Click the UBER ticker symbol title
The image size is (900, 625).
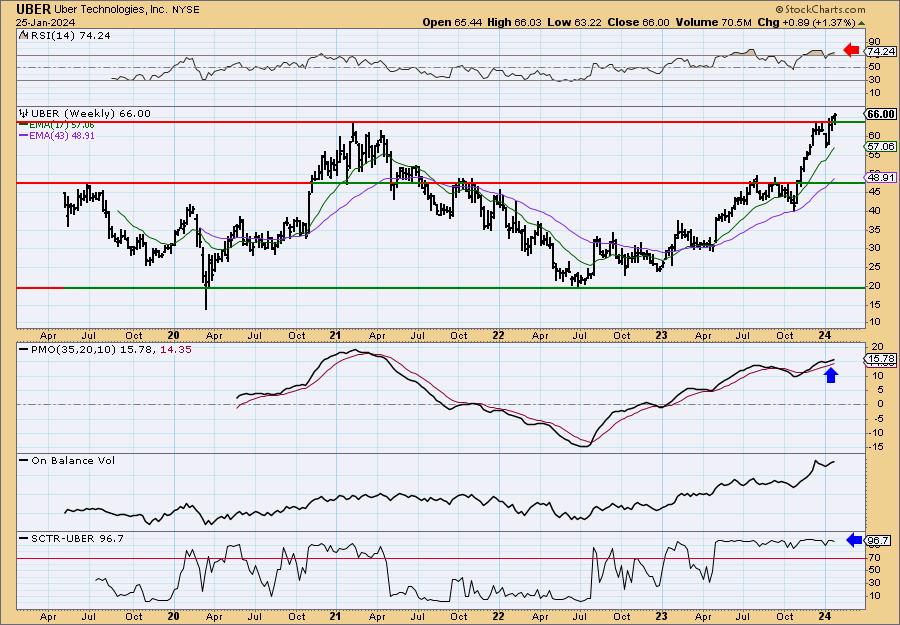(34, 9)
